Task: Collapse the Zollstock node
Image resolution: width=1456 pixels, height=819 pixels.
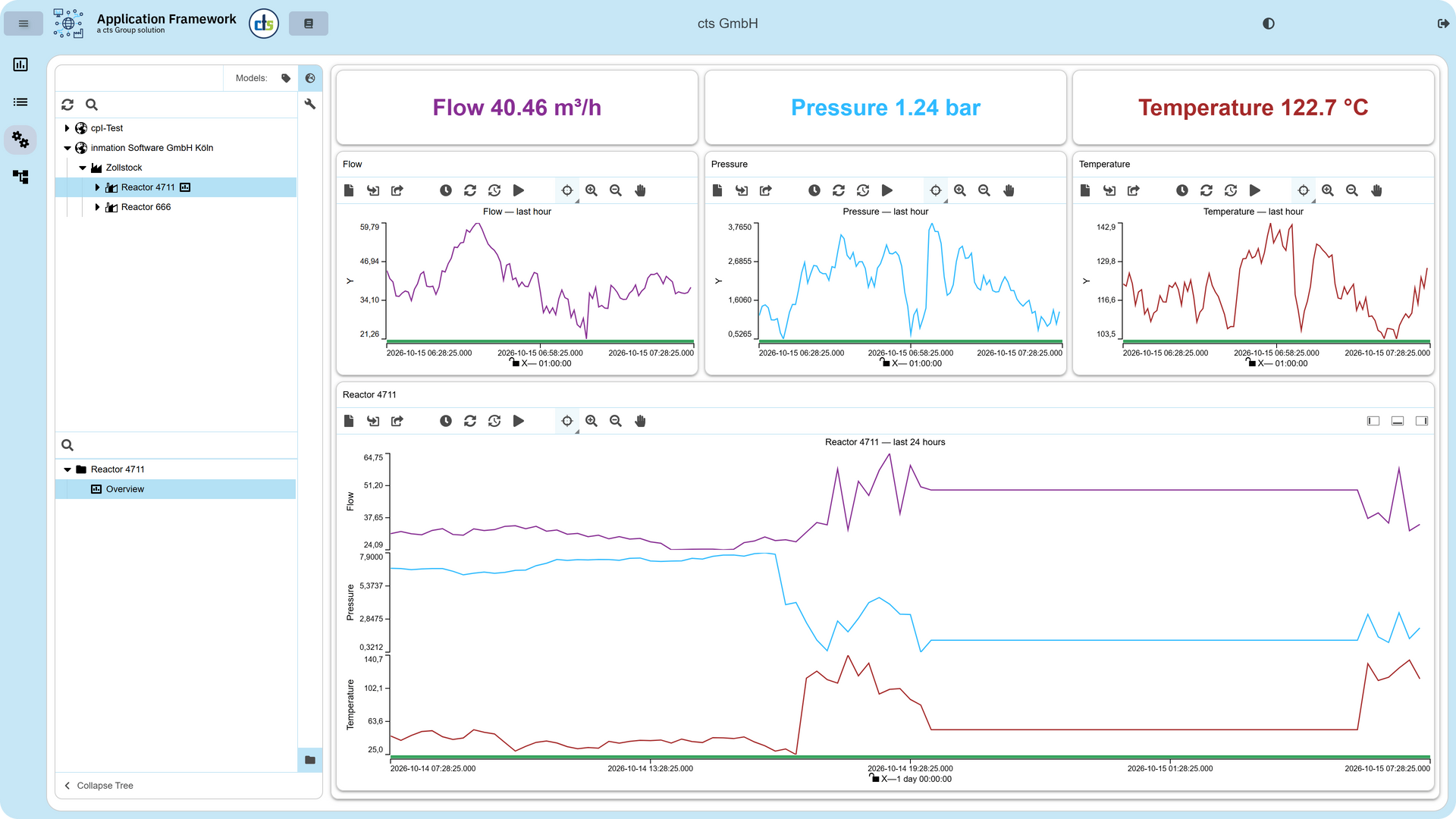Action: (x=83, y=168)
